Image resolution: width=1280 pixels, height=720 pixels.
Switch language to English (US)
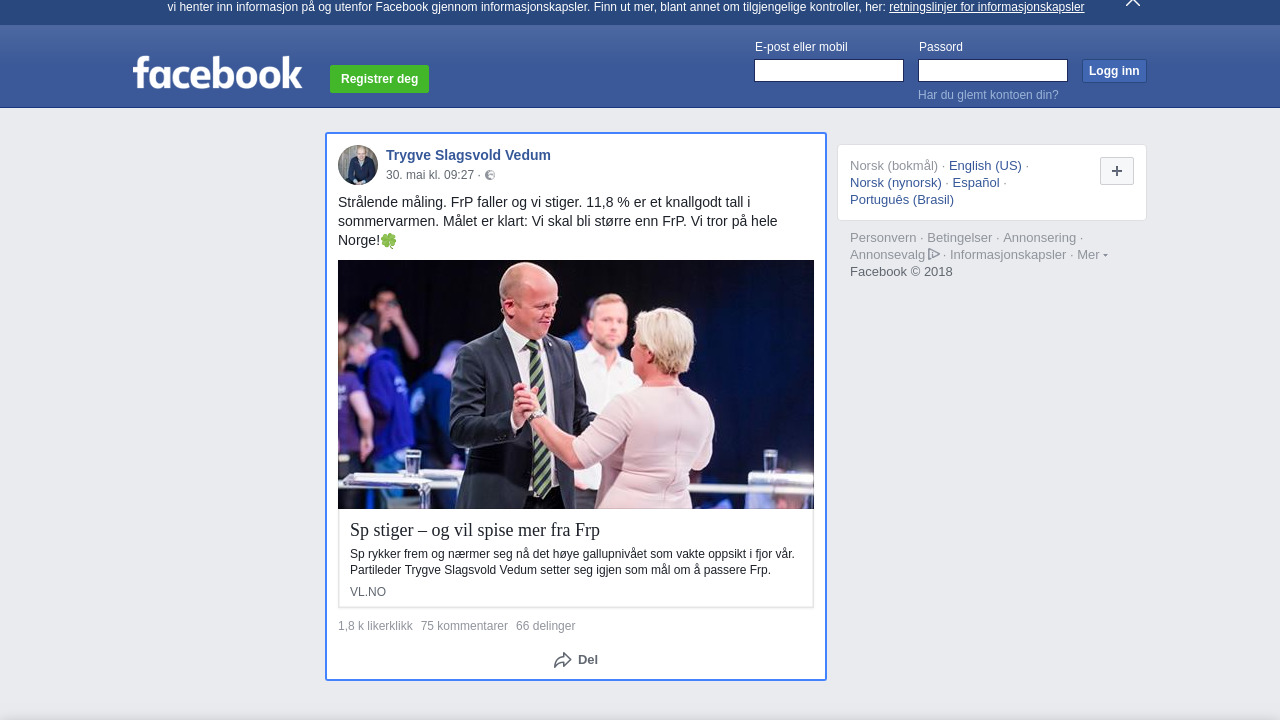(985, 166)
